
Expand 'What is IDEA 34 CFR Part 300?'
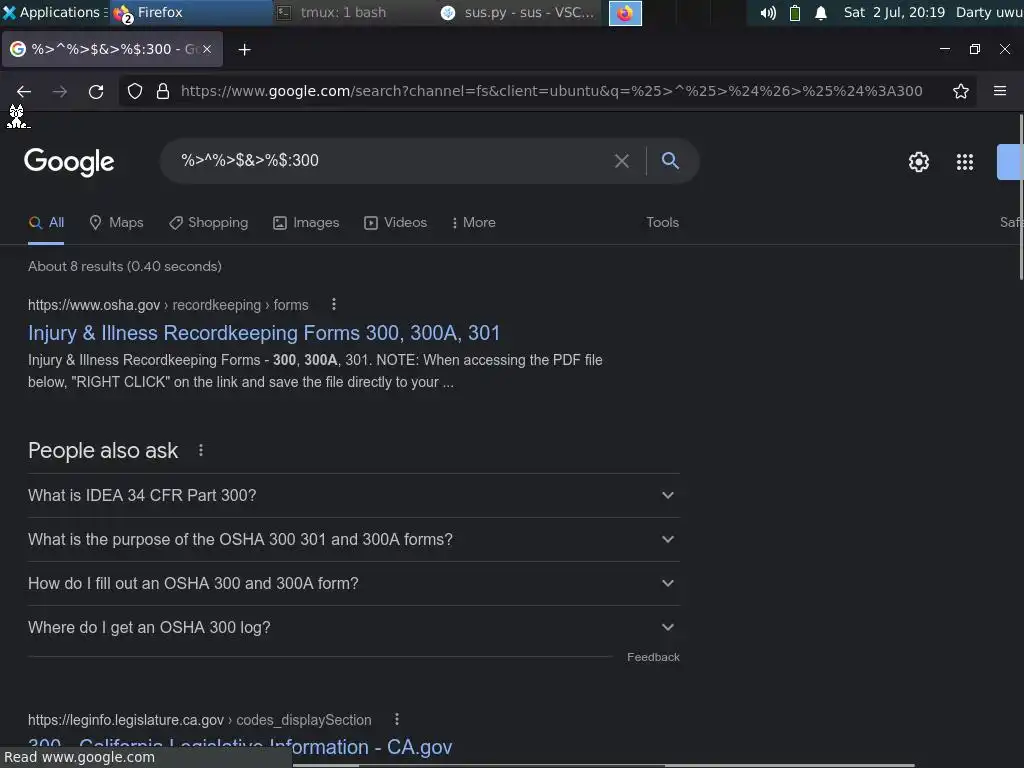click(353, 495)
